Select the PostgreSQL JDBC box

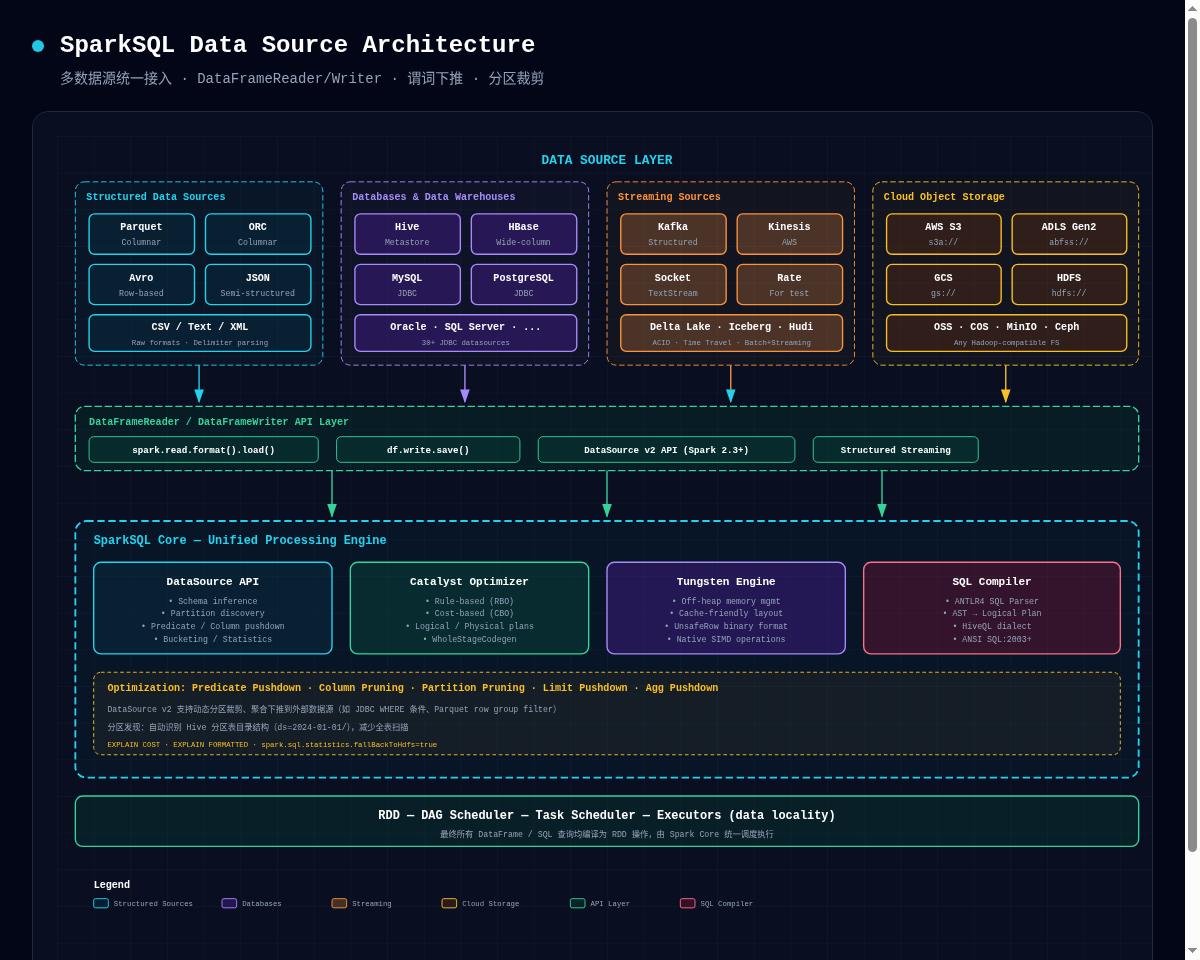click(x=524, y=285)
